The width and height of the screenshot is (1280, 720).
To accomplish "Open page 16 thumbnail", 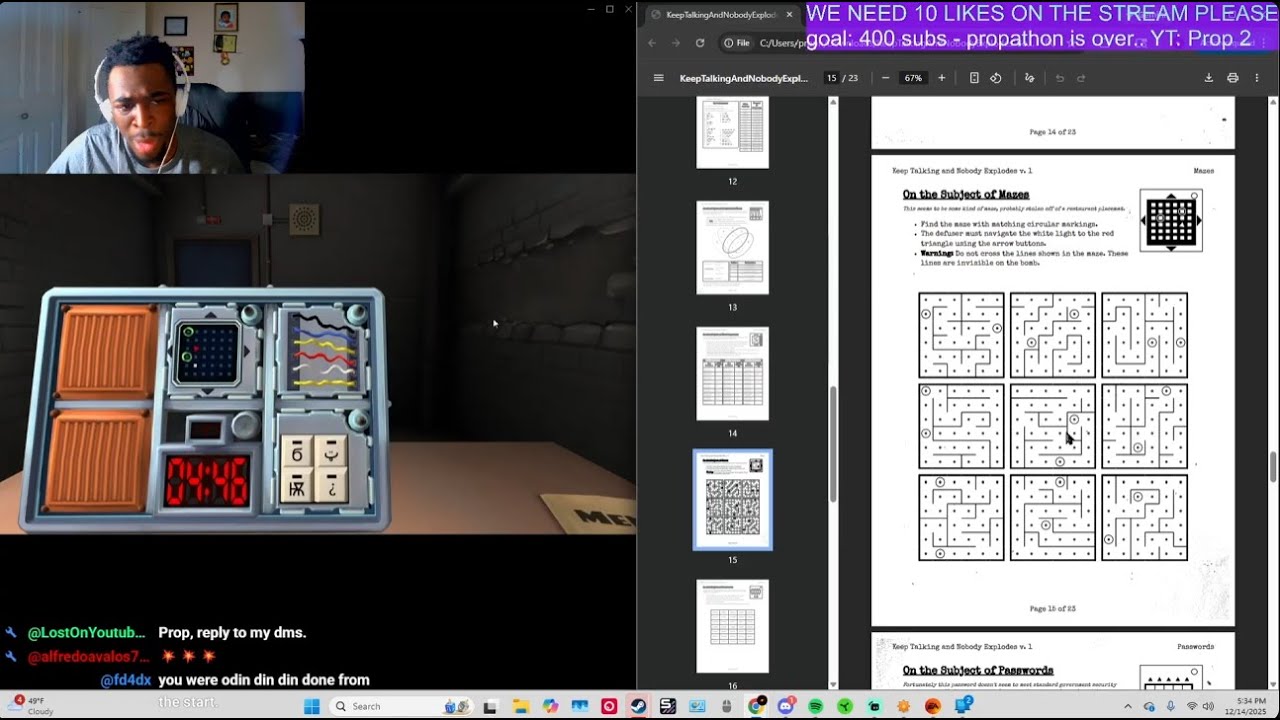I will [x=733, y=626].
